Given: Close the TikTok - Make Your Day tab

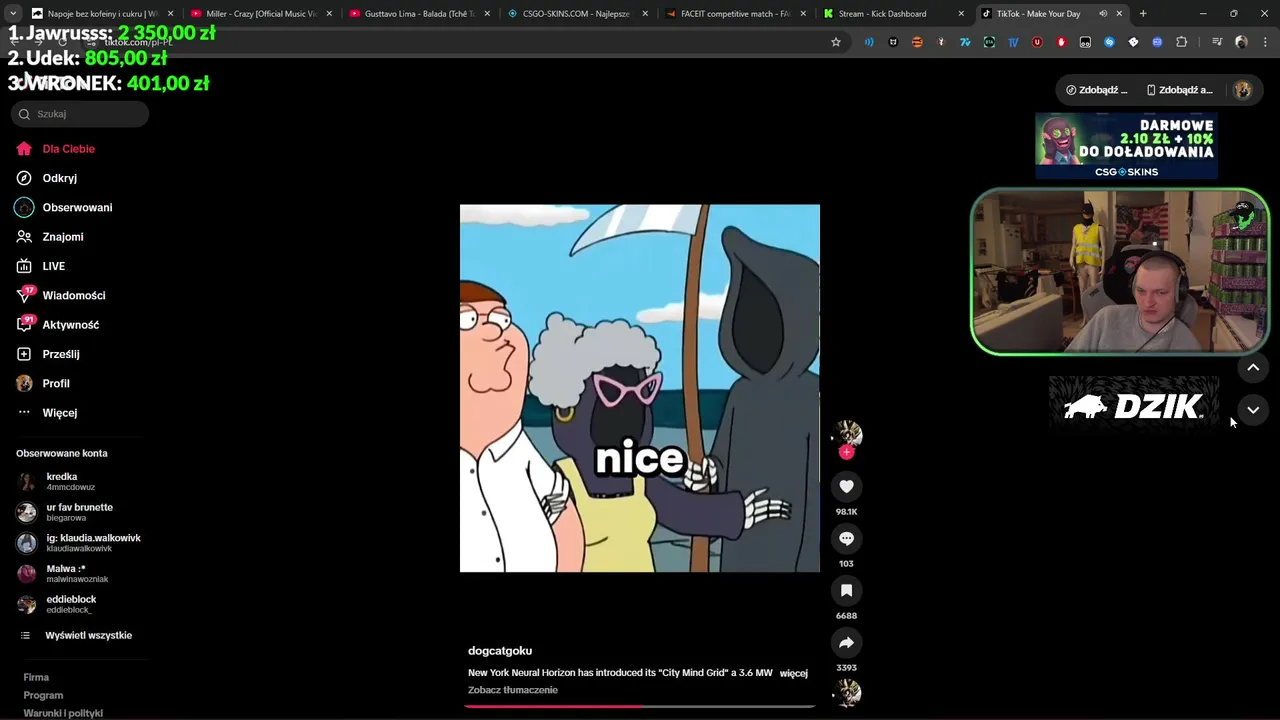Looking at the screenshot, I should point(1119,14).
